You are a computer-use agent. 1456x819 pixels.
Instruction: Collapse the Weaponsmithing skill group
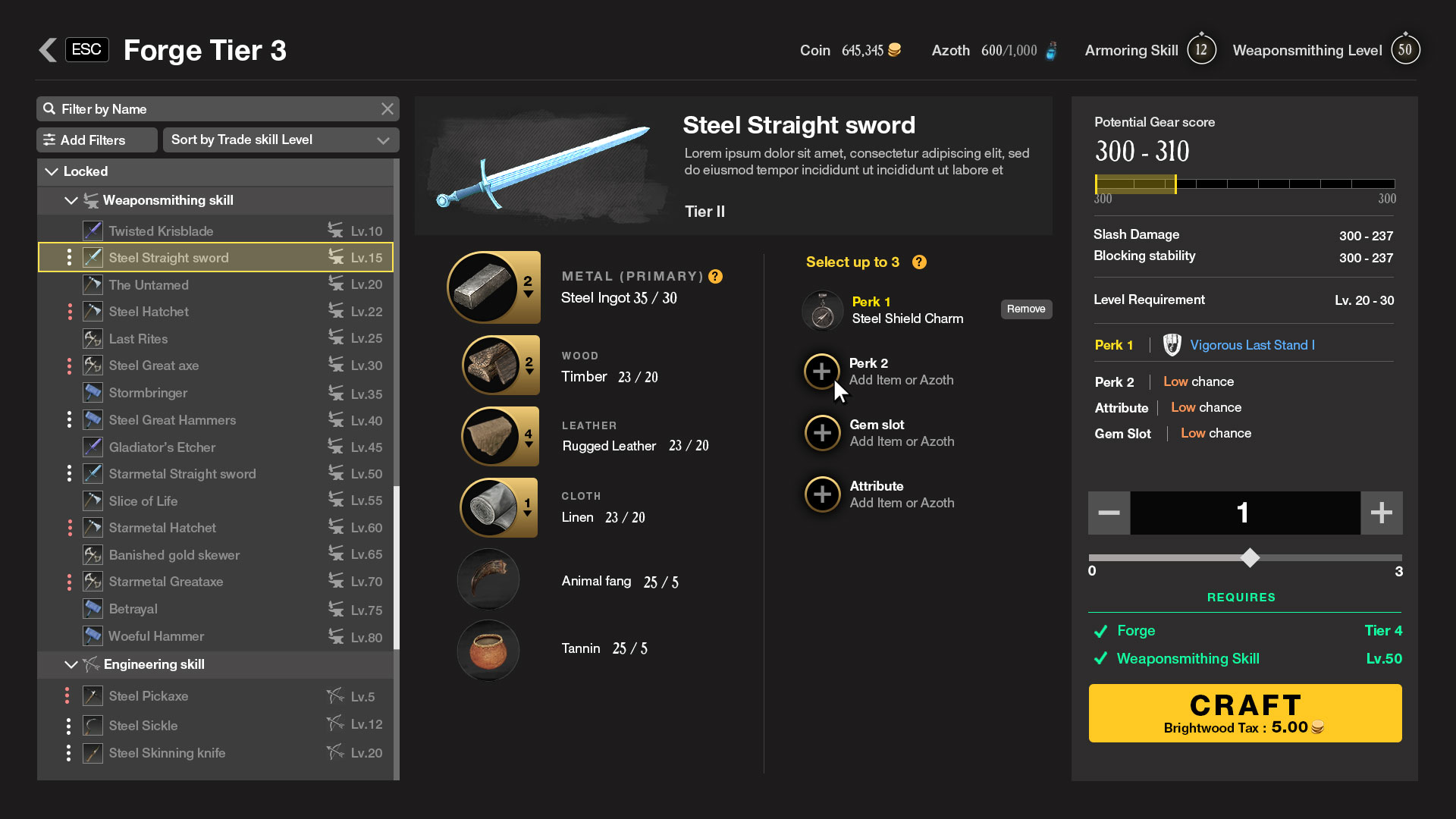click(71, 200)
